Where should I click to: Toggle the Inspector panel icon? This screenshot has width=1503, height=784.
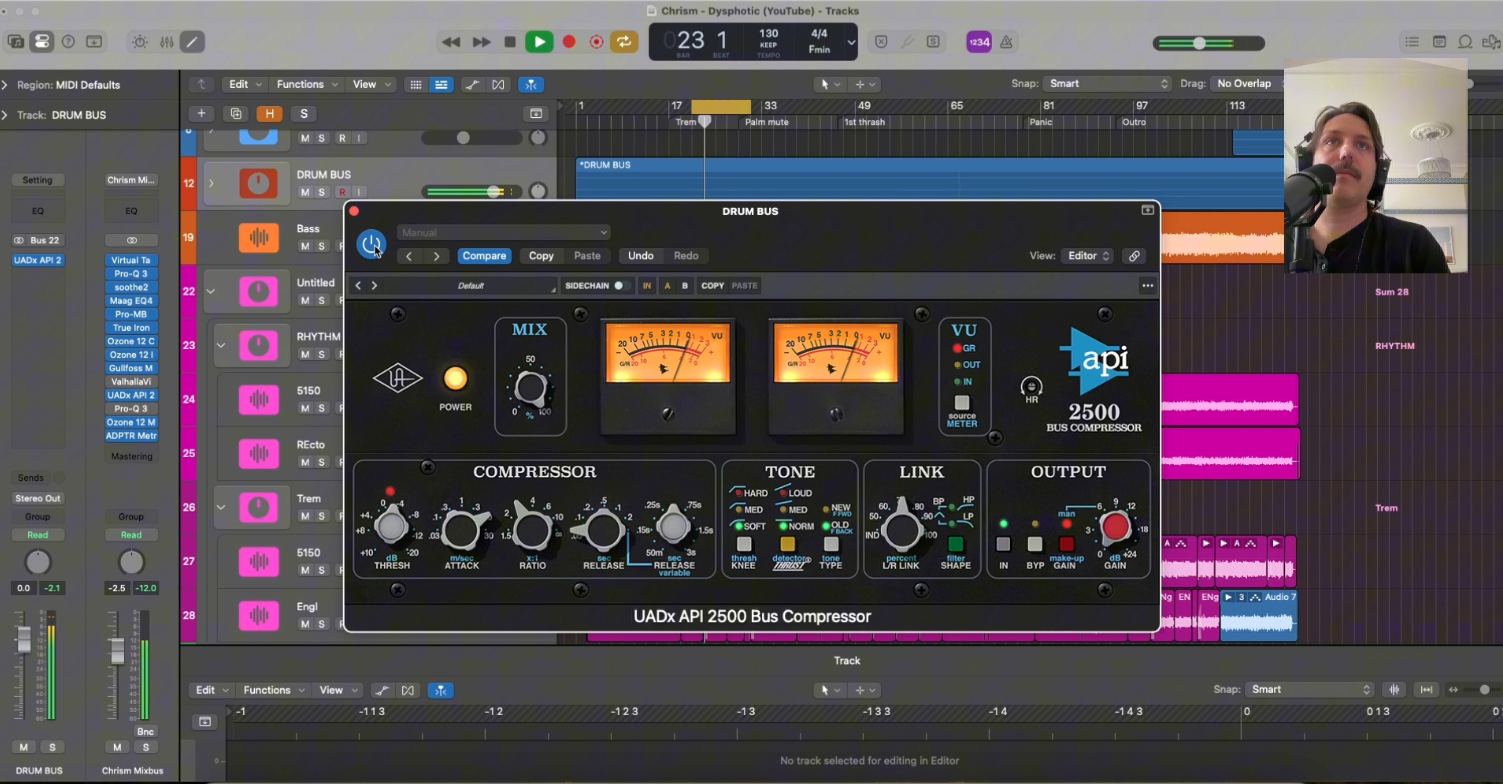click(x=41, y=42)
